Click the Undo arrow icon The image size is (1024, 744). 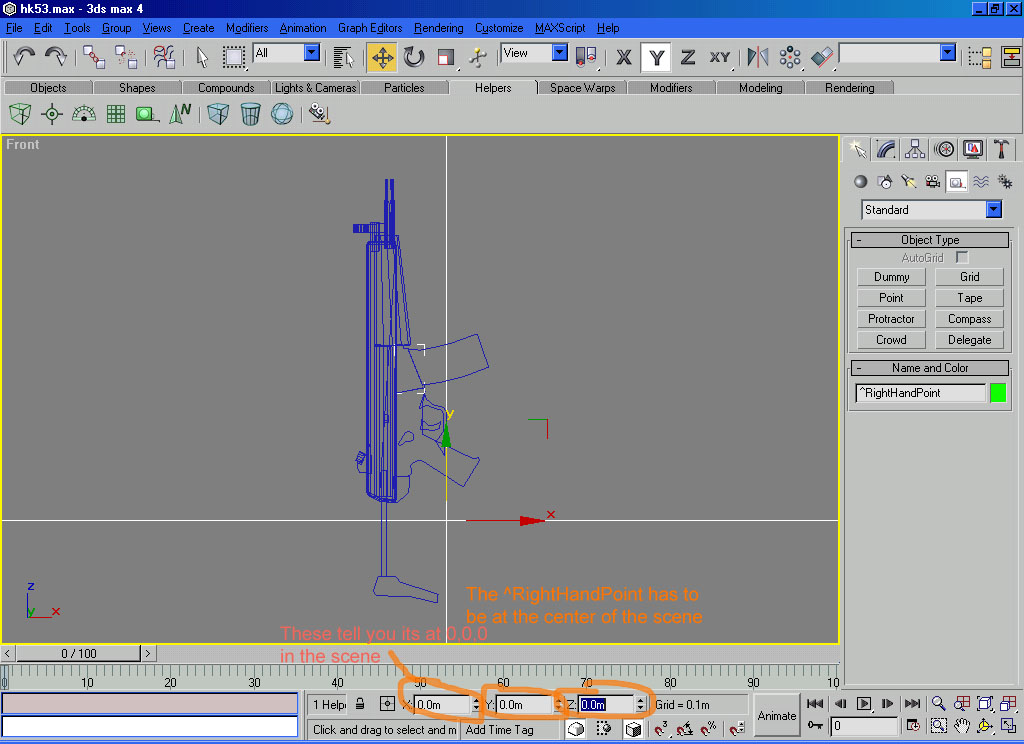coord(24,57)
